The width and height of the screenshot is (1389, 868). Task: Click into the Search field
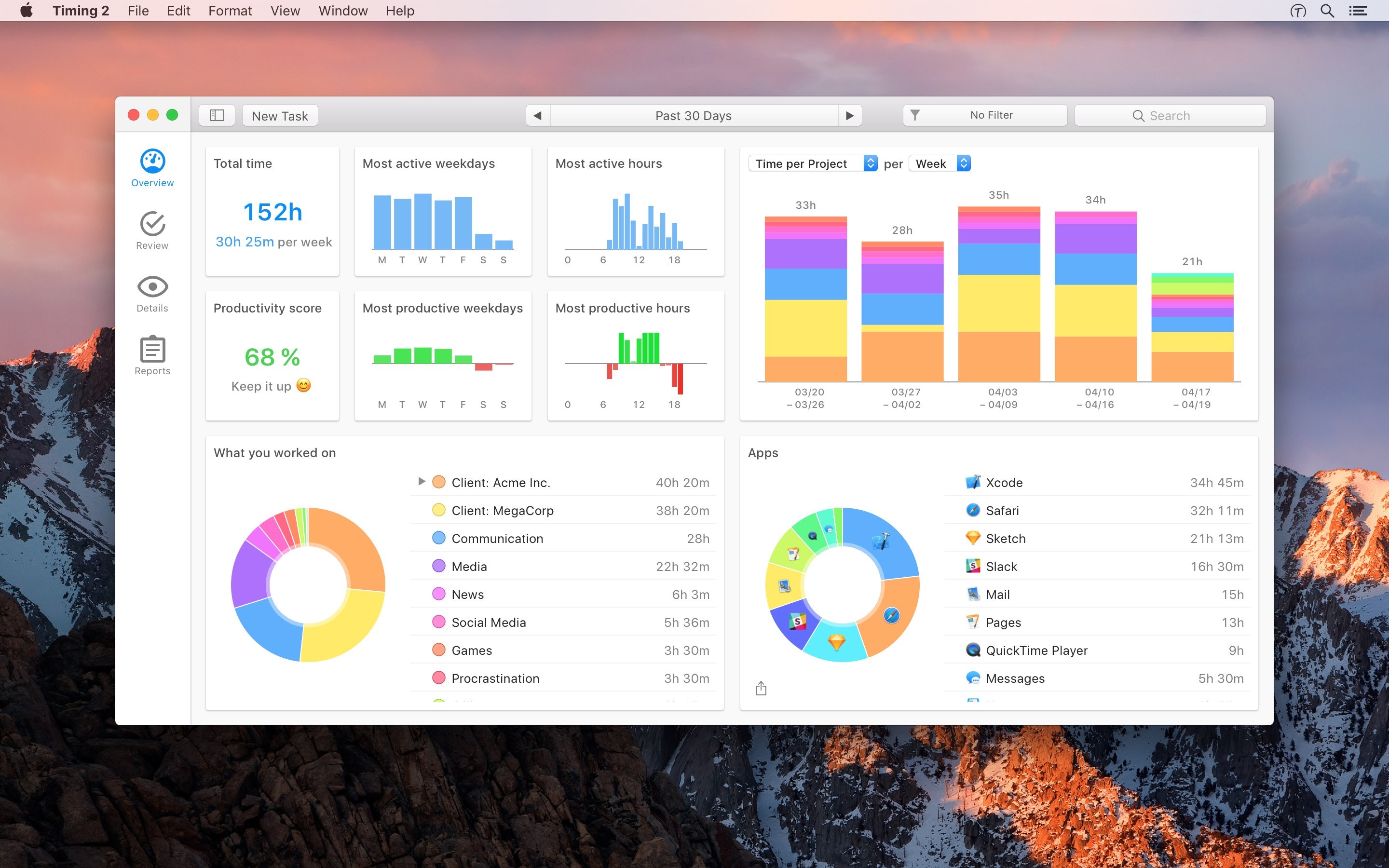click(x=1170, y=115)
